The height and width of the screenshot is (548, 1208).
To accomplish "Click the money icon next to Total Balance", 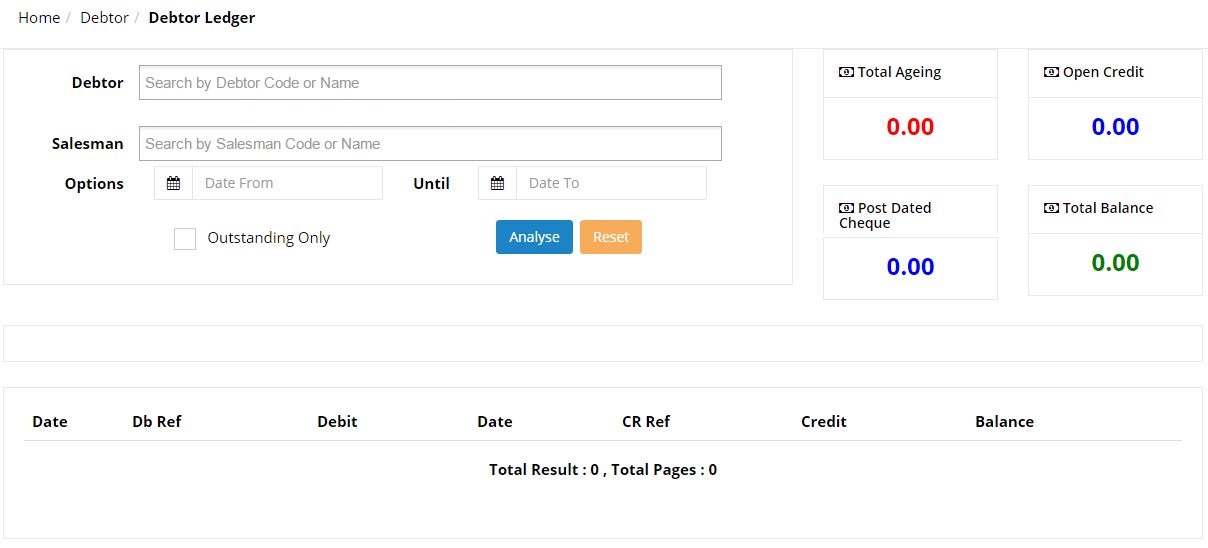I will pos(1051,208).
